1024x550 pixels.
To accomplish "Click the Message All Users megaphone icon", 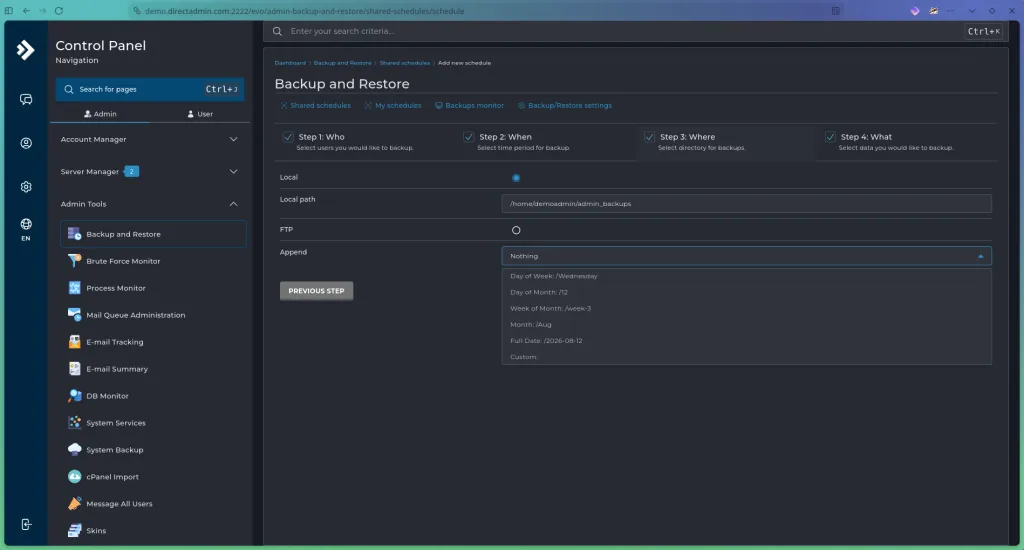I will [x=74, y=504].
